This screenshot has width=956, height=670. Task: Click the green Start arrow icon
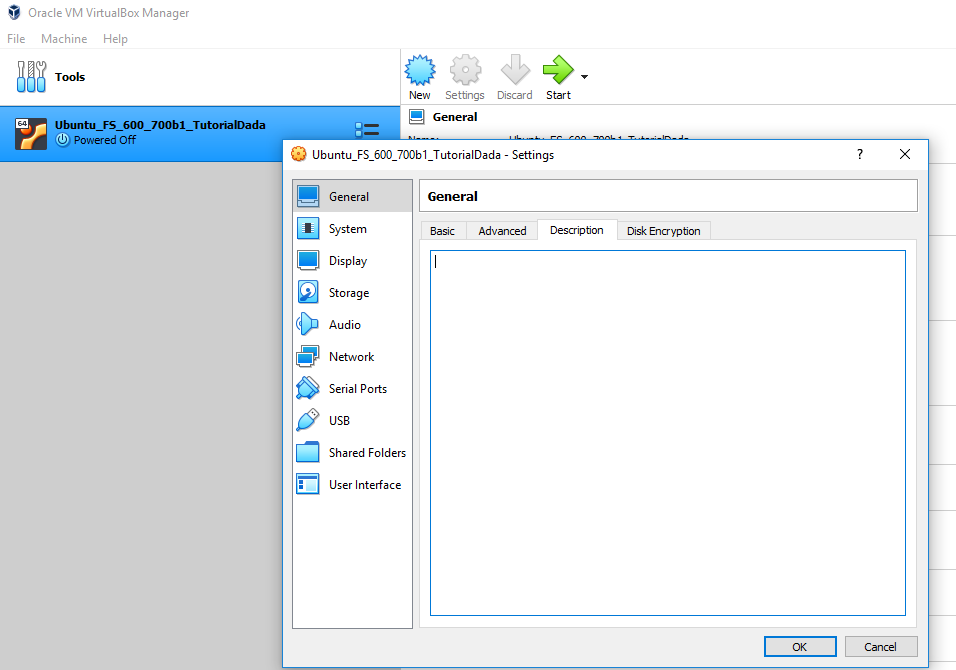(x=558, y=71)
